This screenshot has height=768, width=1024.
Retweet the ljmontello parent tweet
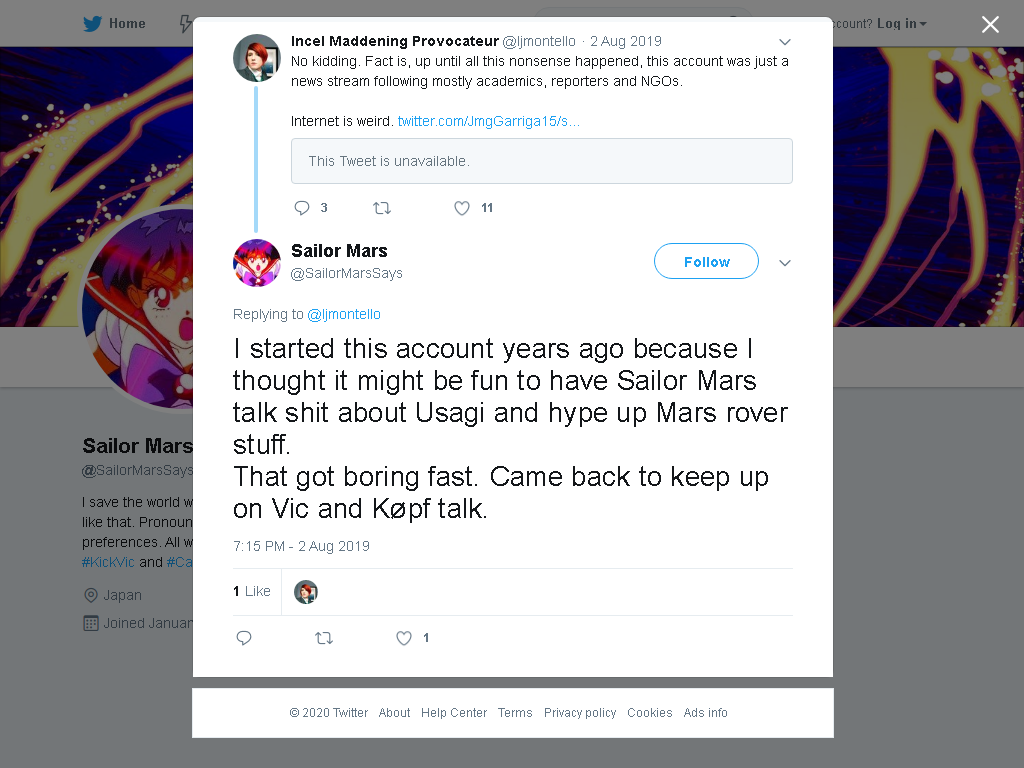point(381,208)
